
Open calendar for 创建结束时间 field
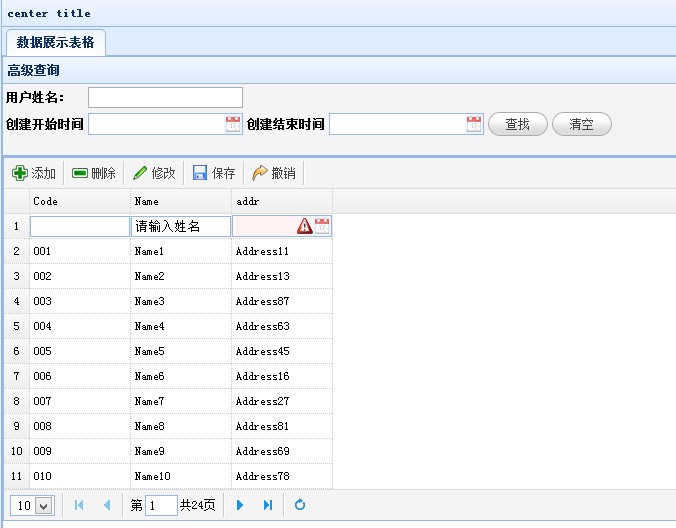[x=474, y=124]
